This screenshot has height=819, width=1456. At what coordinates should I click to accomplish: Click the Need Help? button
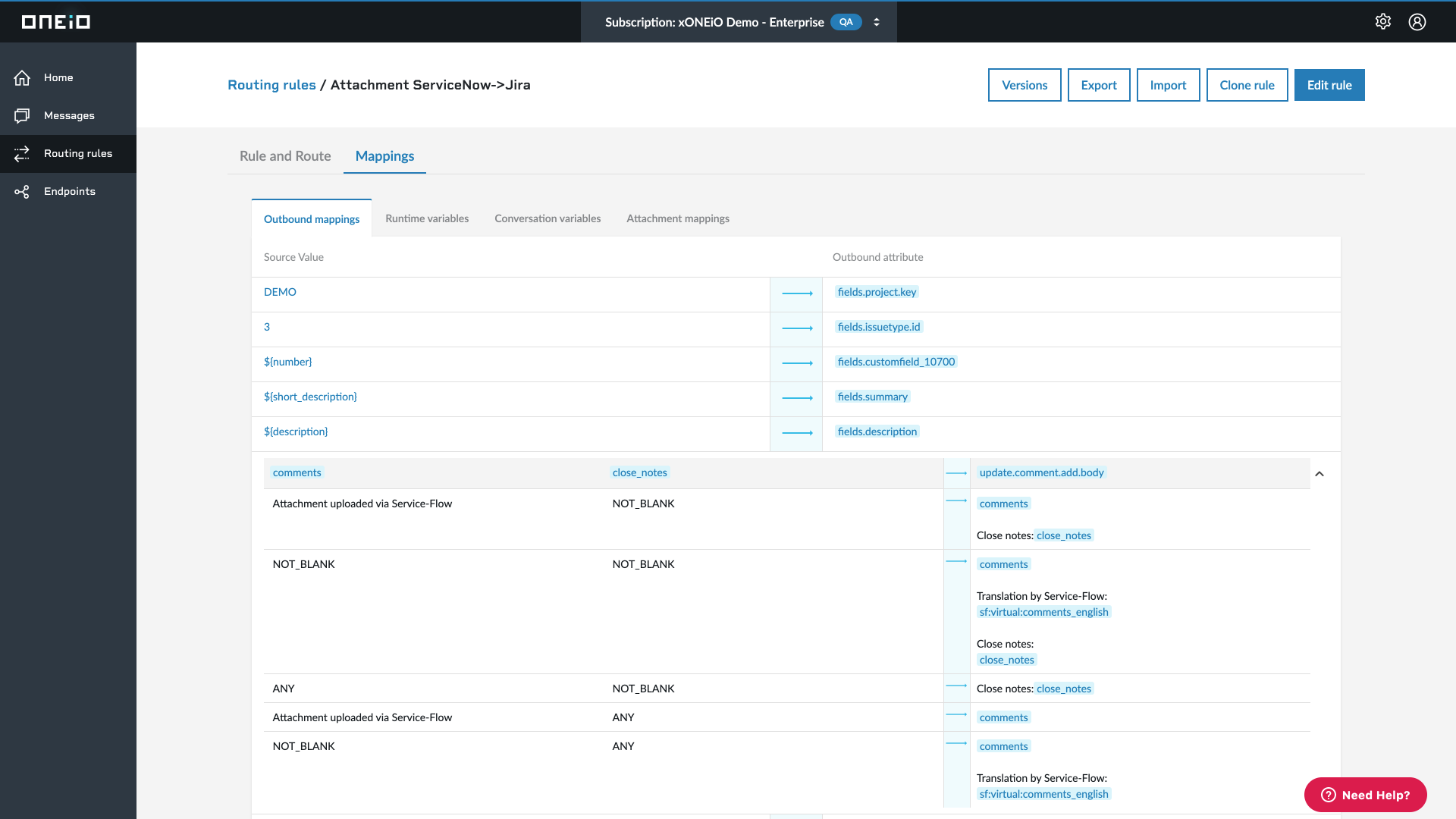pyautogui.click(x=1365, y=795)
